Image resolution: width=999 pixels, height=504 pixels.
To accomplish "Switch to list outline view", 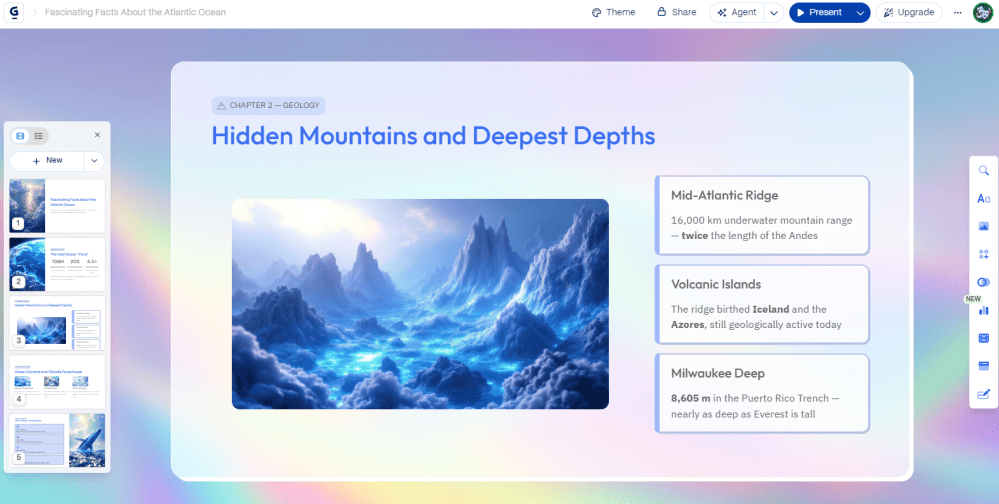I will pos(38,135).
